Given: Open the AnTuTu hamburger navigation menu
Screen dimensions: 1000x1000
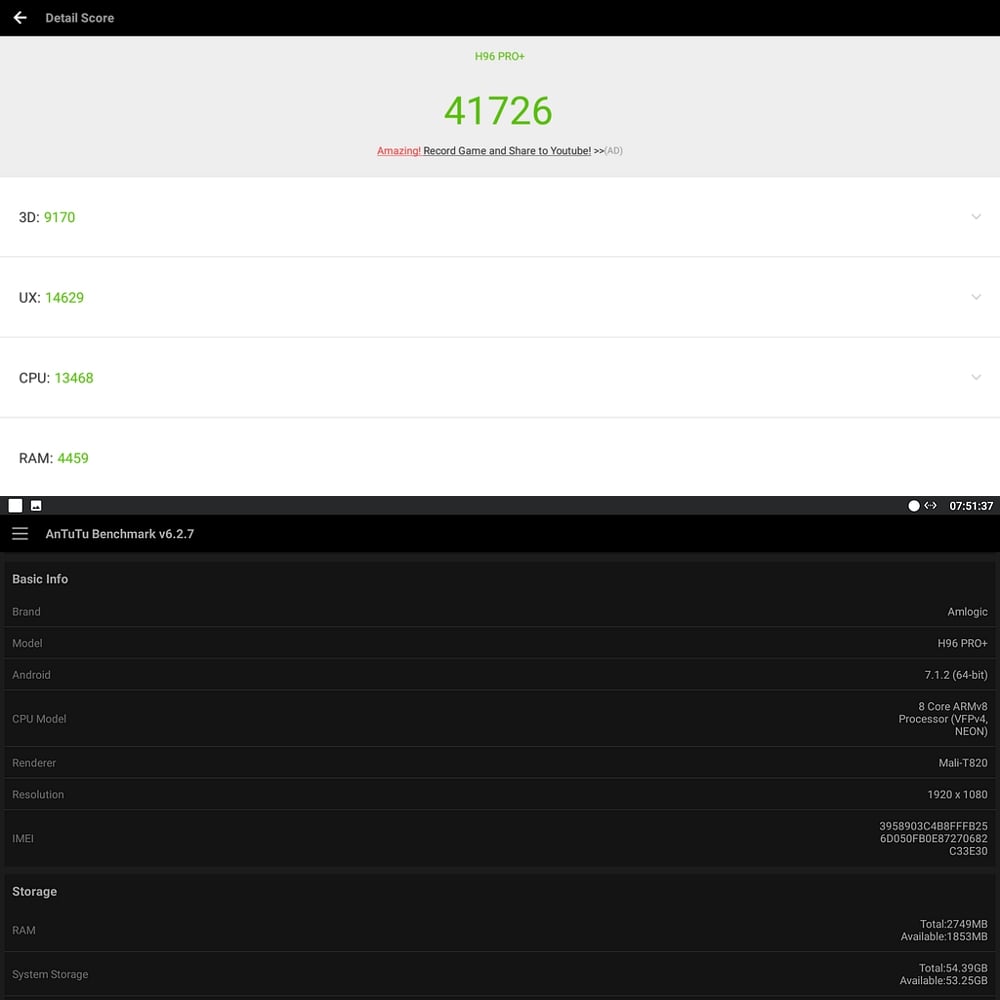Looking at the screenshot, I should [20, 533].
